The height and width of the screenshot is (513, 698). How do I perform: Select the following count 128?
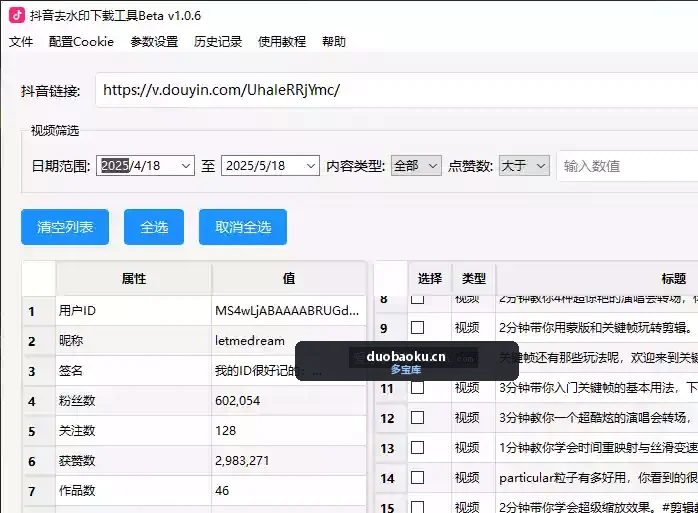point(289,431)
